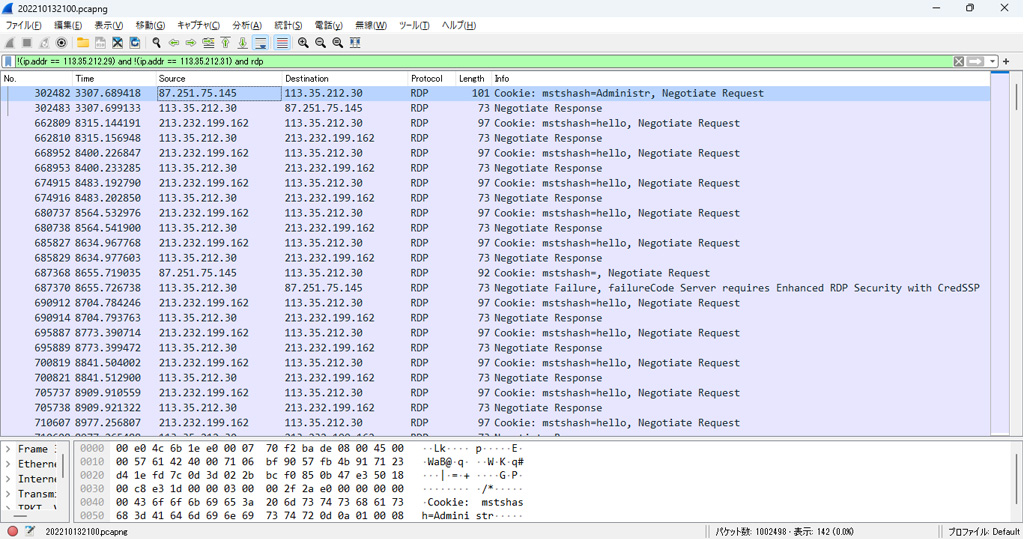This screenshot has height=539, width=1024.
Task: Select packet 710607 row
Action: pos(496,423)
